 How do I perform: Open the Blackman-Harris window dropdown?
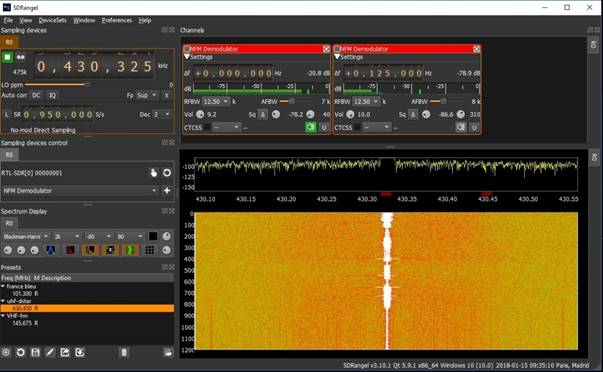[x=26, y=236]
